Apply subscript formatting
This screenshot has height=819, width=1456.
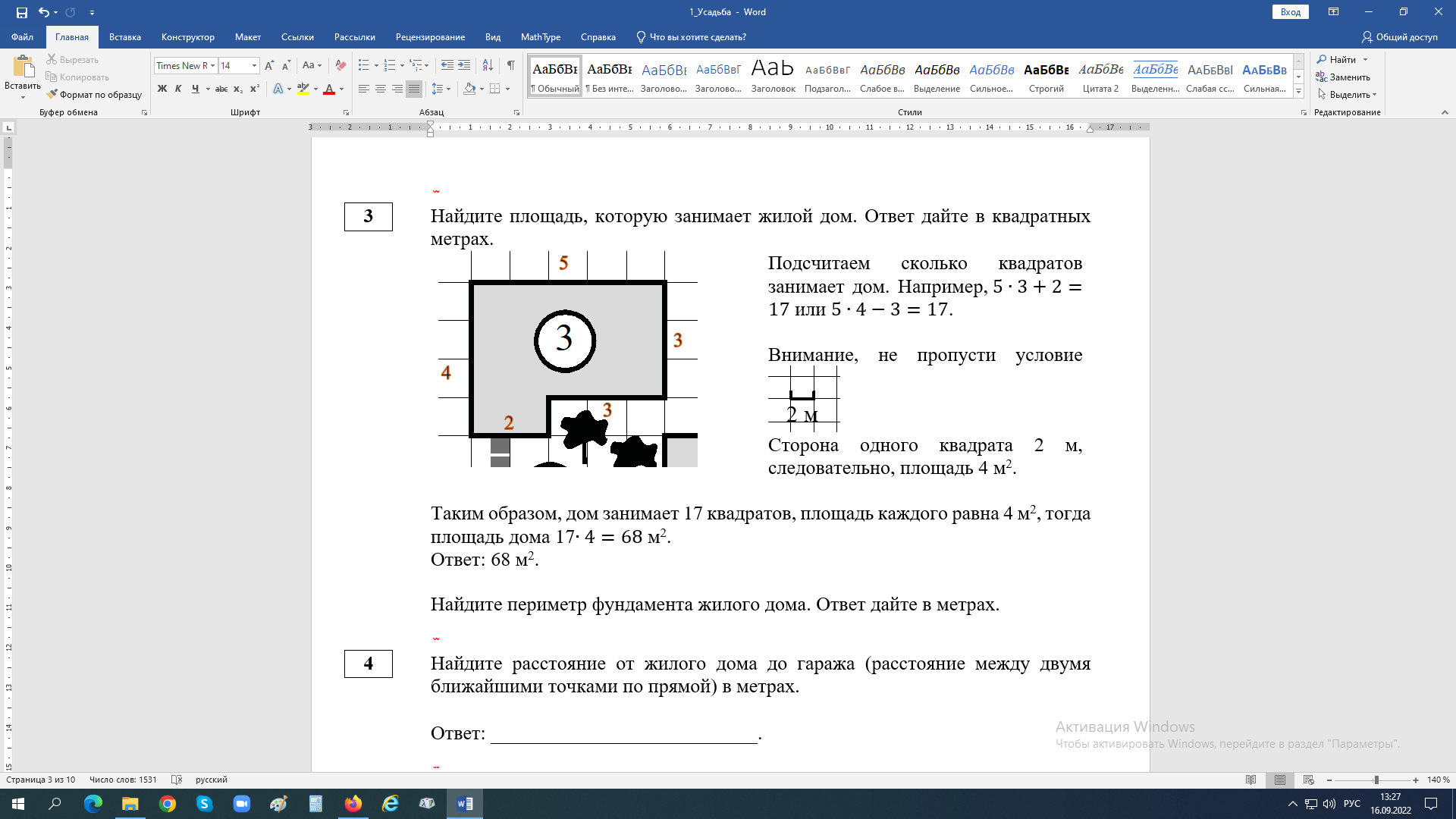[x=238, y=89]
